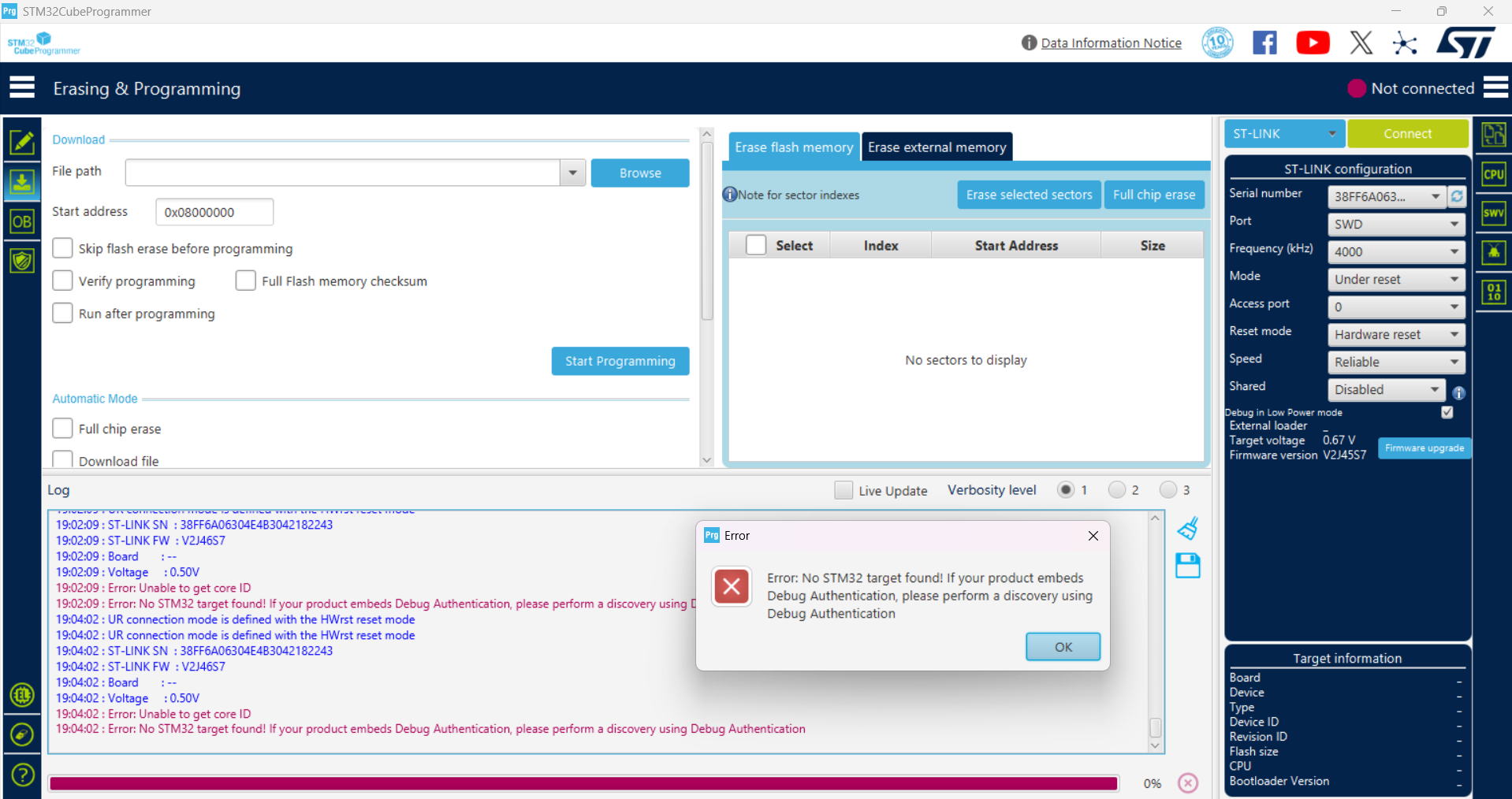Screen dimensions: 1512x799
Task: Open the CPU core registers view
Action: [x=1492, y=174]
